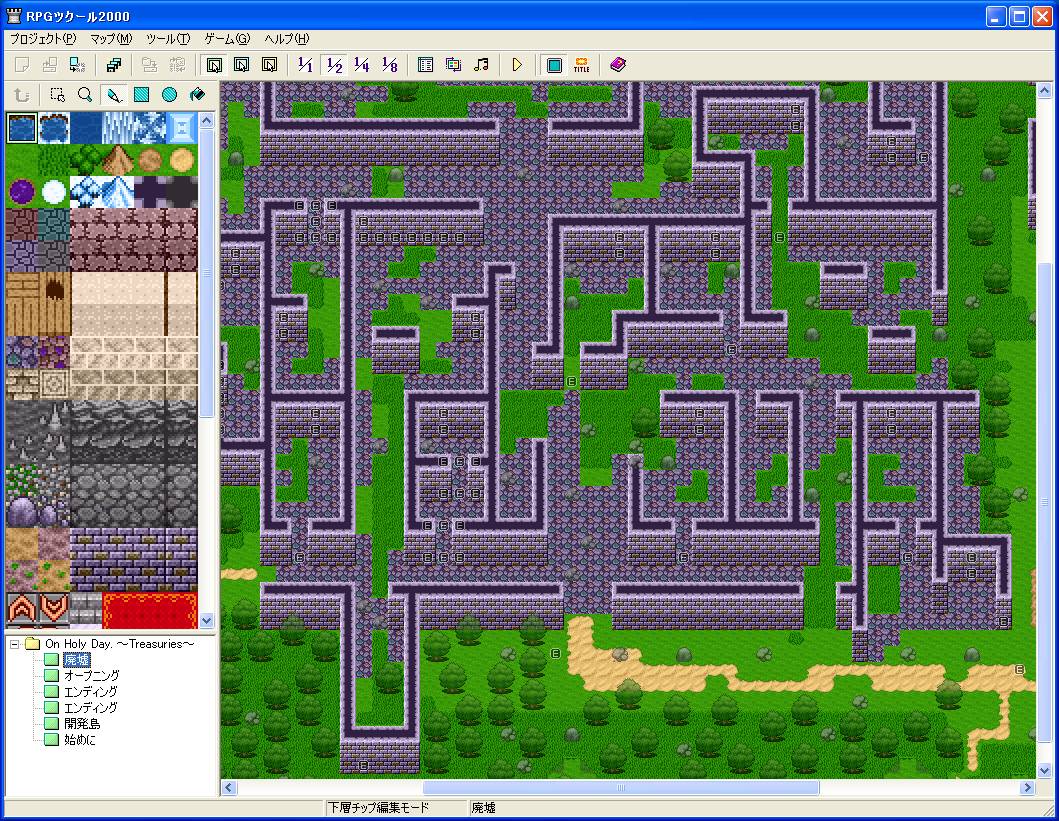The image size is (1059, 821).
Task: Click the Save Map toolbar icon
Action: pos(150,65)
